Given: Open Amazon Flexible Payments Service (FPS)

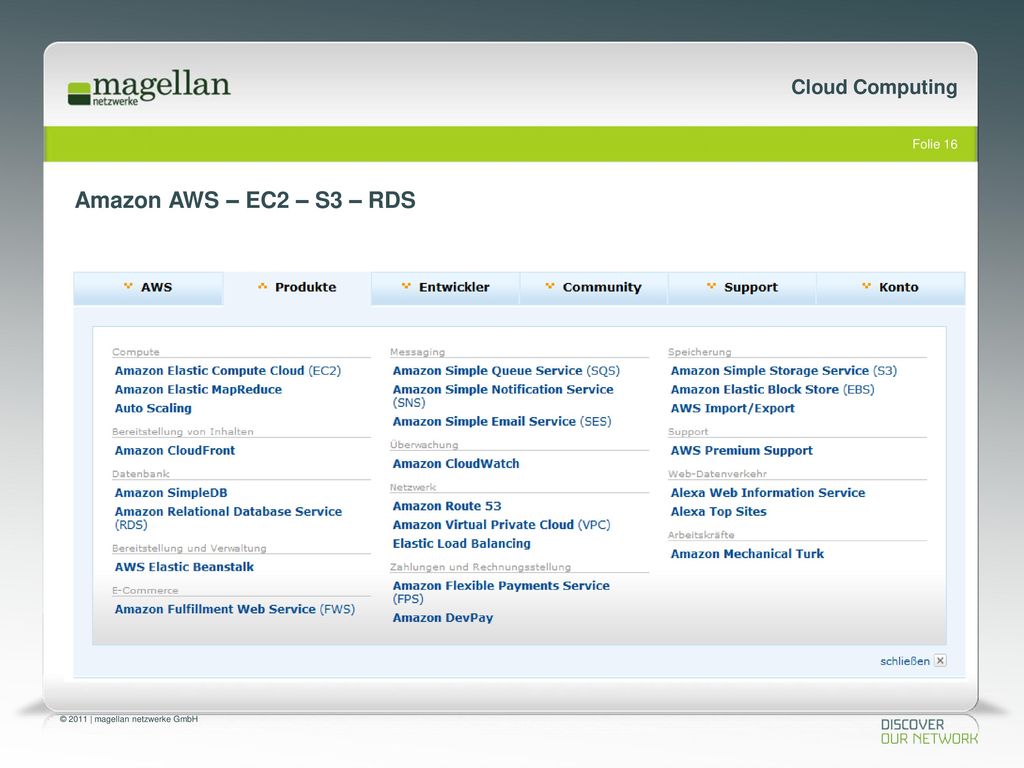Looking at the screenshot, I should coord(501,592).
